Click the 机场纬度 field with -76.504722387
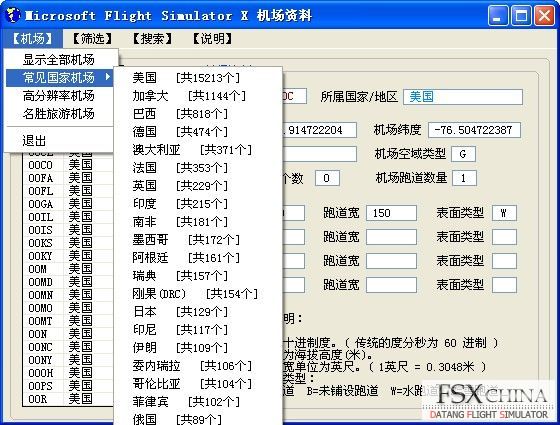Viewport: 560px width, 425px height. [474, 130]
